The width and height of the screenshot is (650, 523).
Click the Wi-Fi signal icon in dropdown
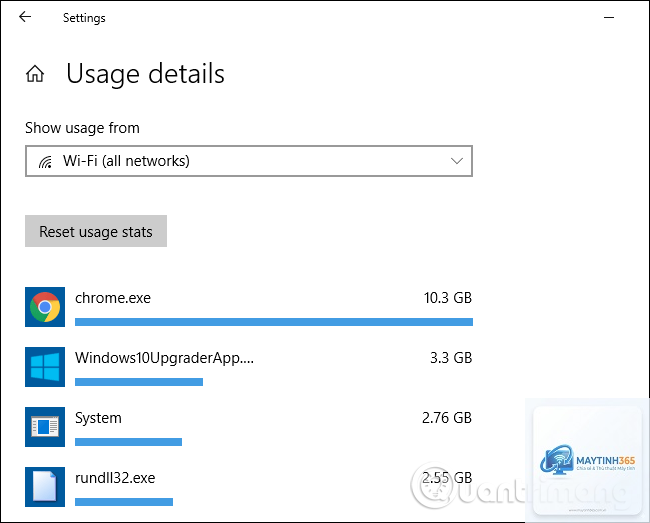(45, 162)
